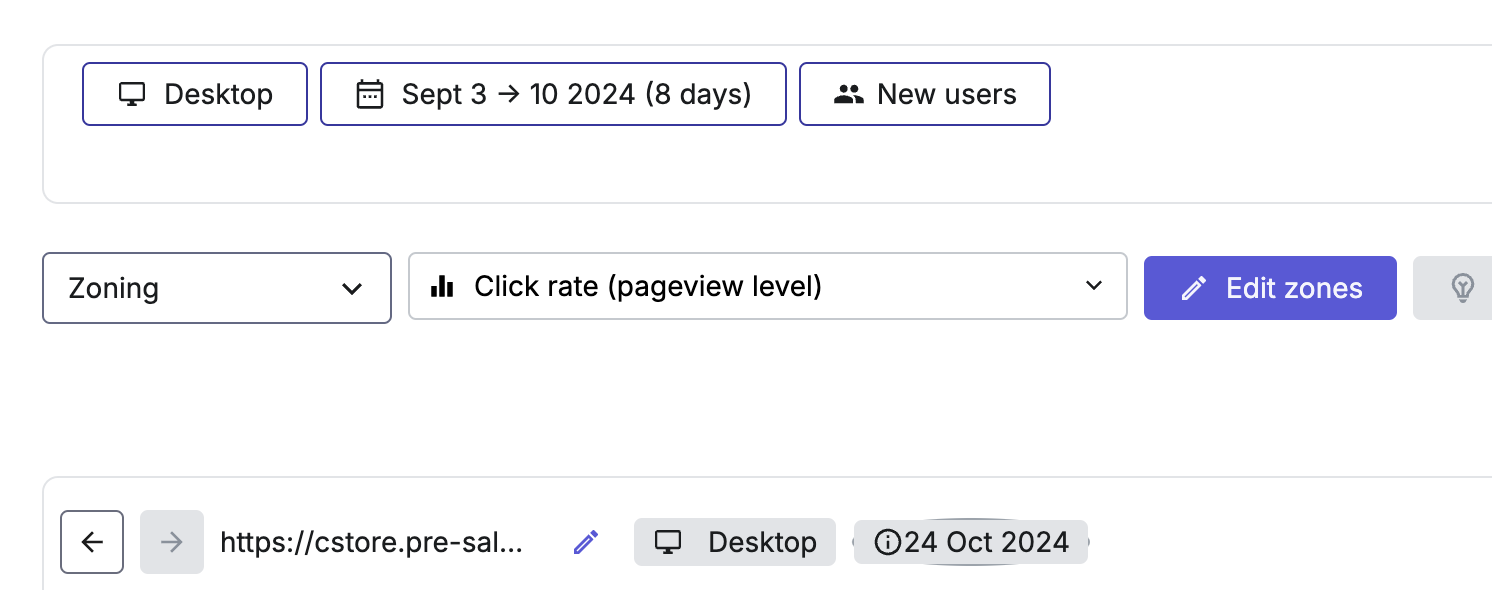The image size is (1492, 590).
Task: Click the gray Desktop device badge
Action: click(735, 542)
